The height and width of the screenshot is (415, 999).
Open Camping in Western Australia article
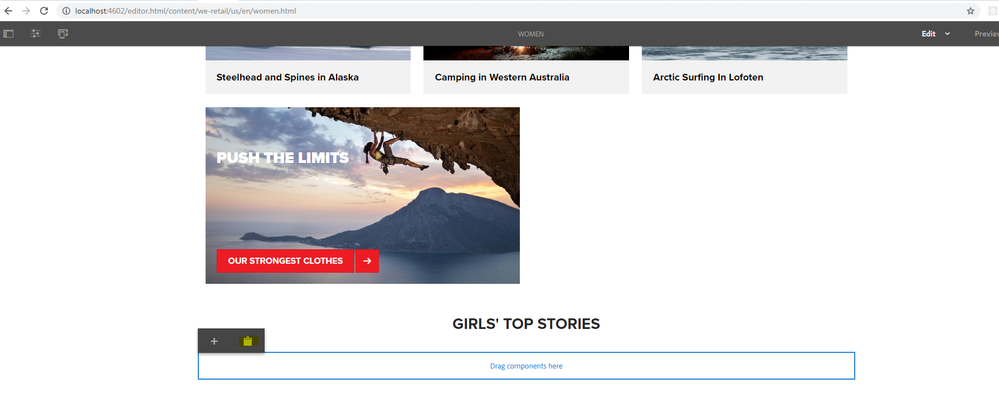tap(502, 77)
